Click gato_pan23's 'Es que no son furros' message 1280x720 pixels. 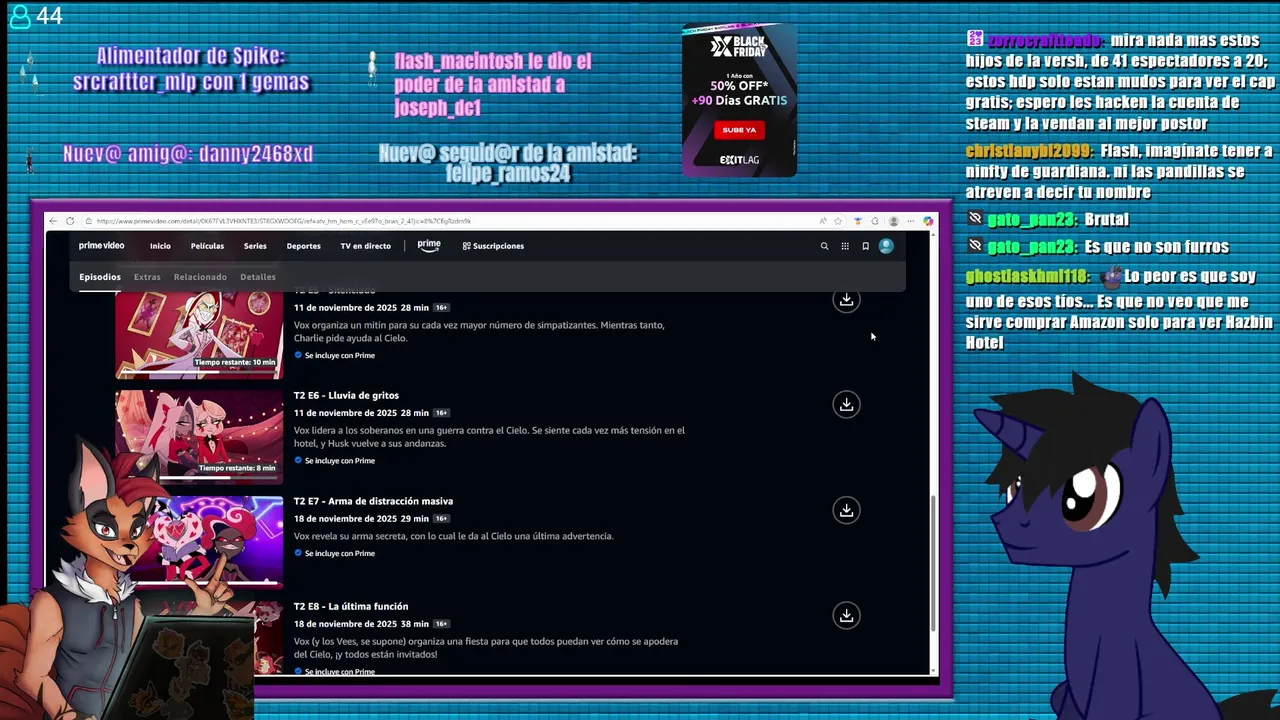point(1156,247)
